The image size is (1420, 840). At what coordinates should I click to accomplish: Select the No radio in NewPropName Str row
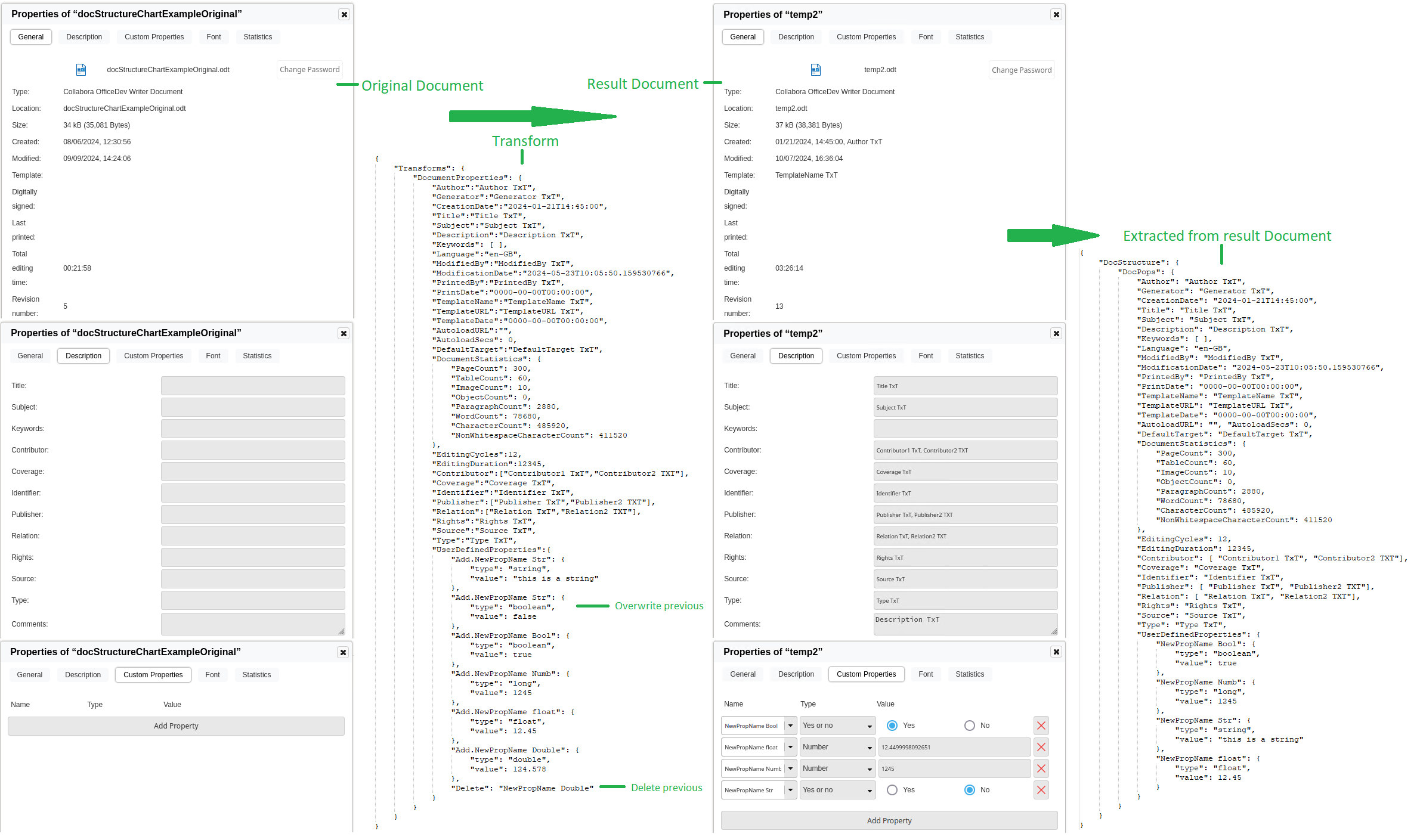pos(970,790)
